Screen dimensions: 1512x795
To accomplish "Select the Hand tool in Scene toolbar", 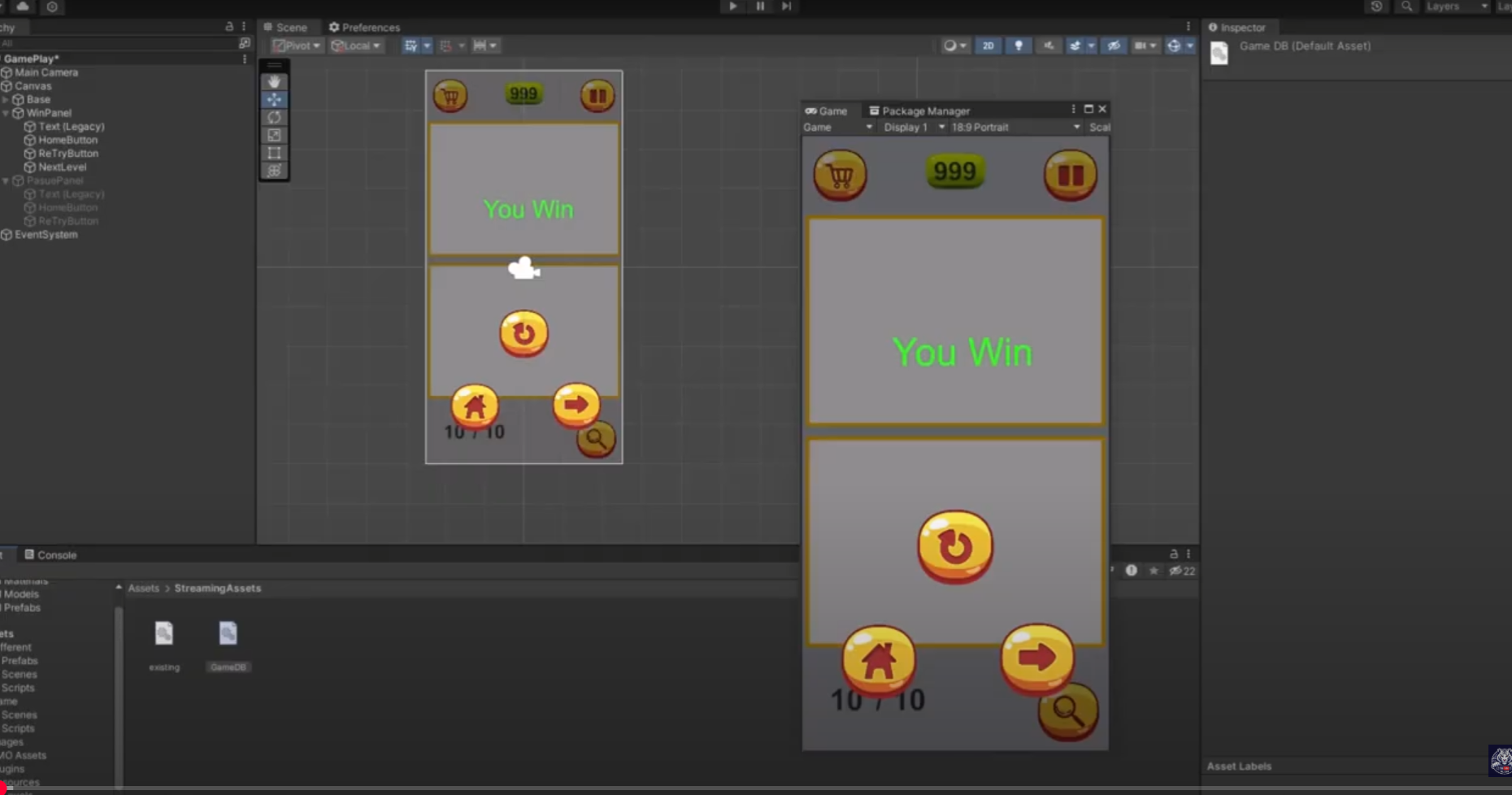I will point(274,81).
